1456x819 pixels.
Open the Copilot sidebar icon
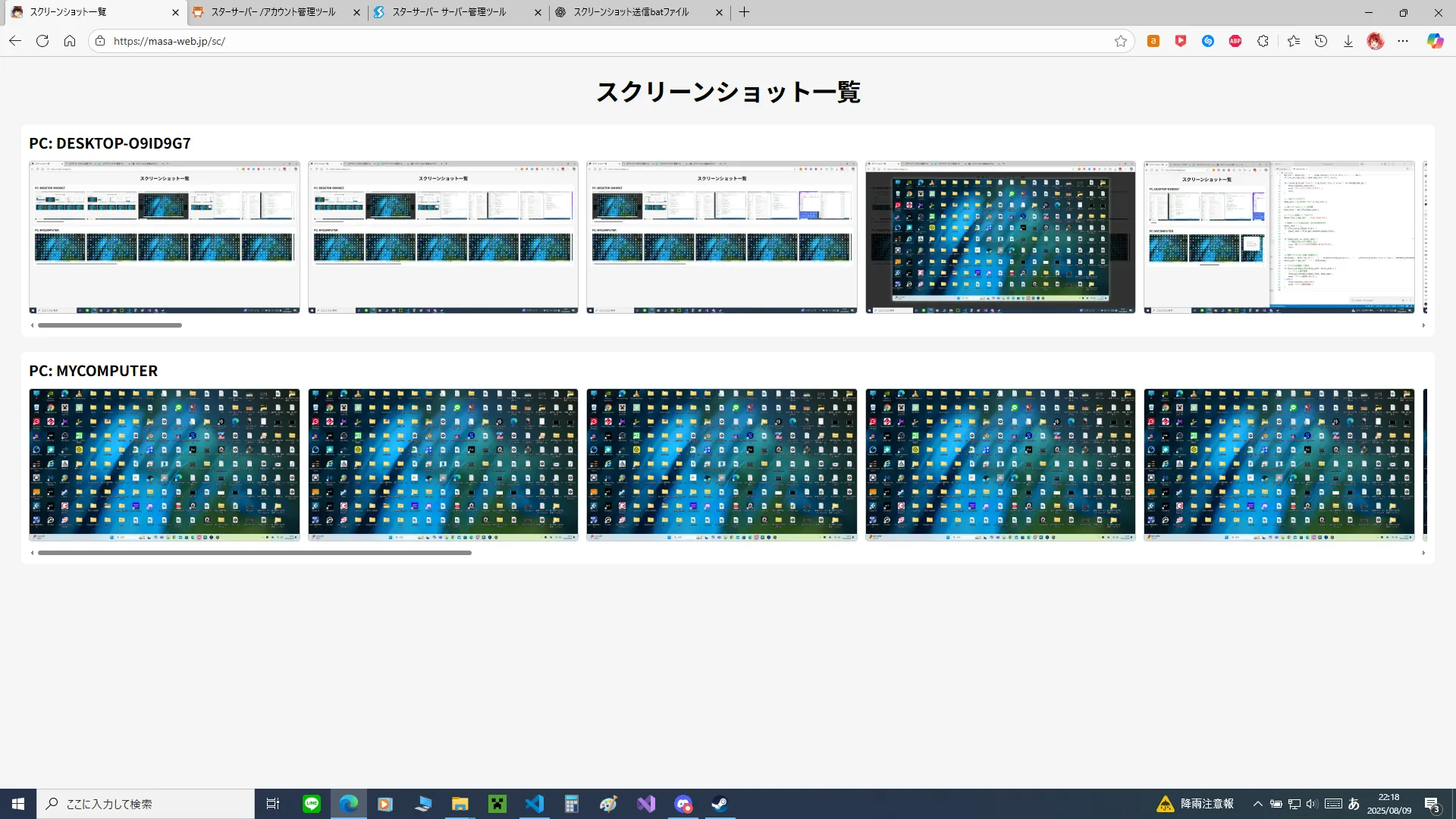tap(1435, 41)
